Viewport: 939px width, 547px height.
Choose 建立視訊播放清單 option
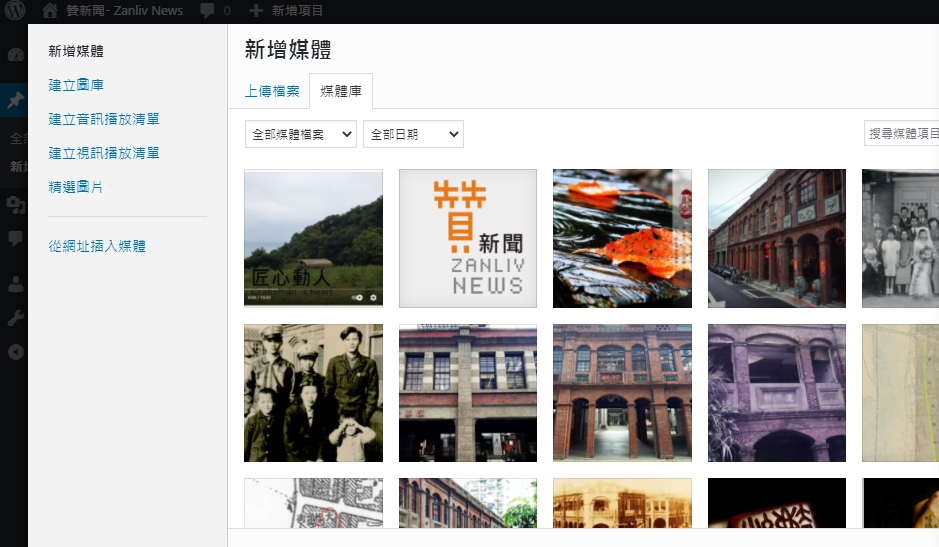tap(104, 153)
